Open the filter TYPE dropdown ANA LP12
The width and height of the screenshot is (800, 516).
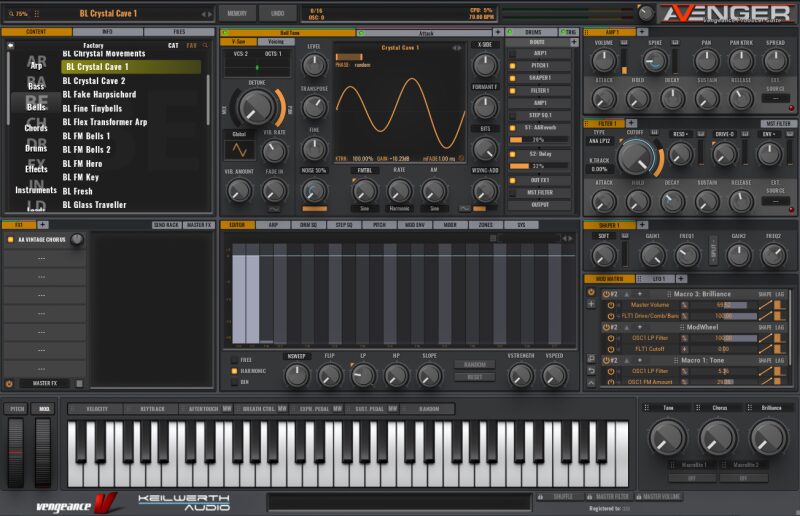point(600,142)
